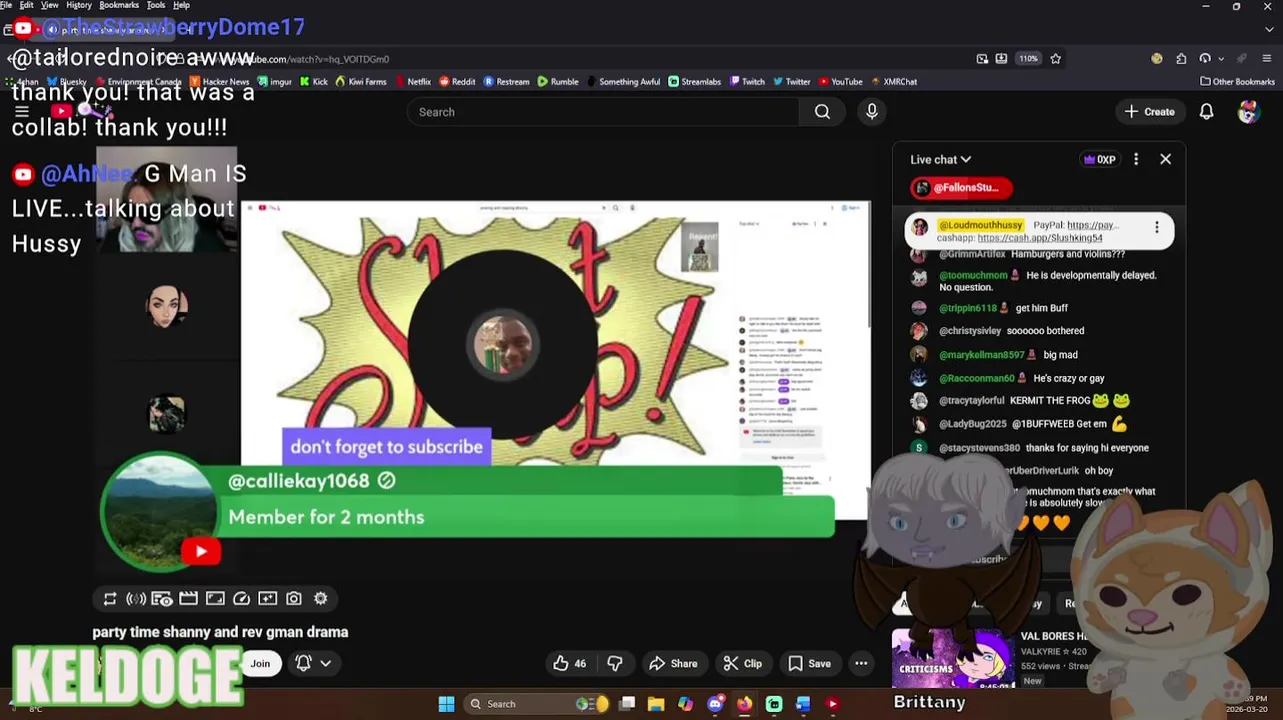The width and height of the screenshot is (1283, 720).
Task: Click the clapperboard cinema mode icon
Action: (x=188, y=598)
